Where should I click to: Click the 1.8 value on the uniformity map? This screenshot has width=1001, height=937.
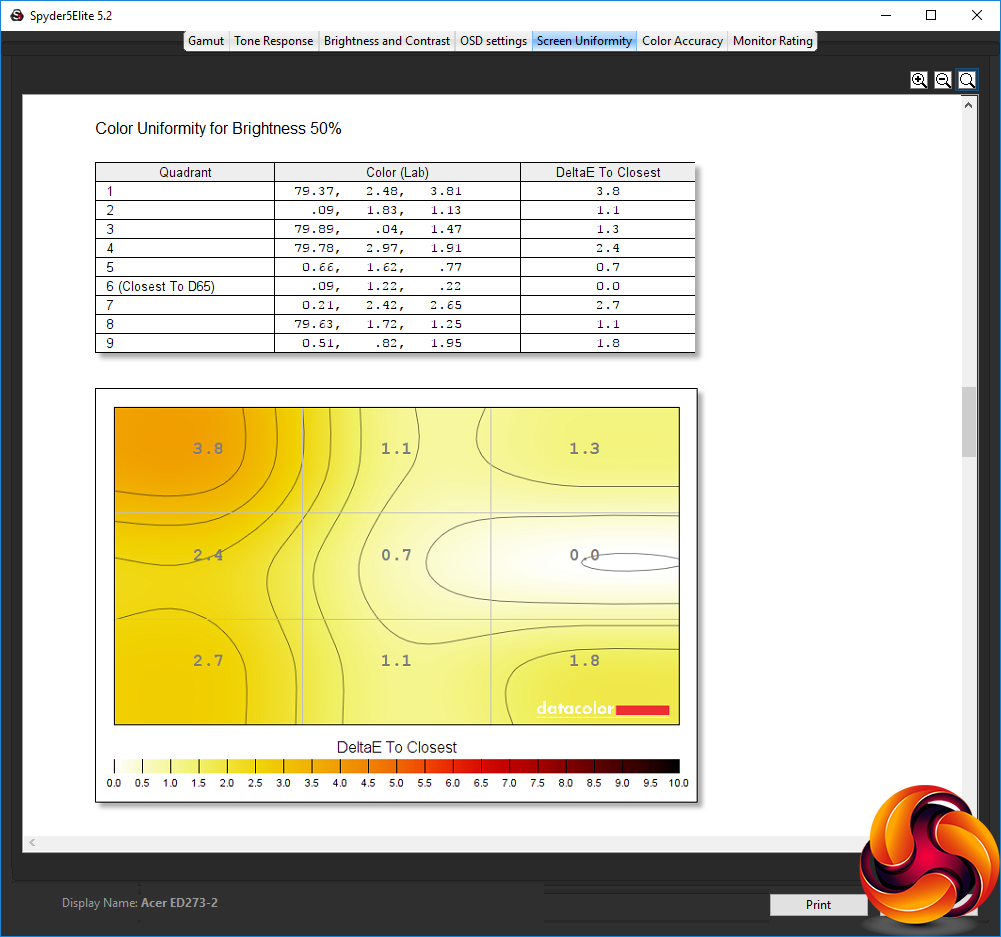(584, 661)
